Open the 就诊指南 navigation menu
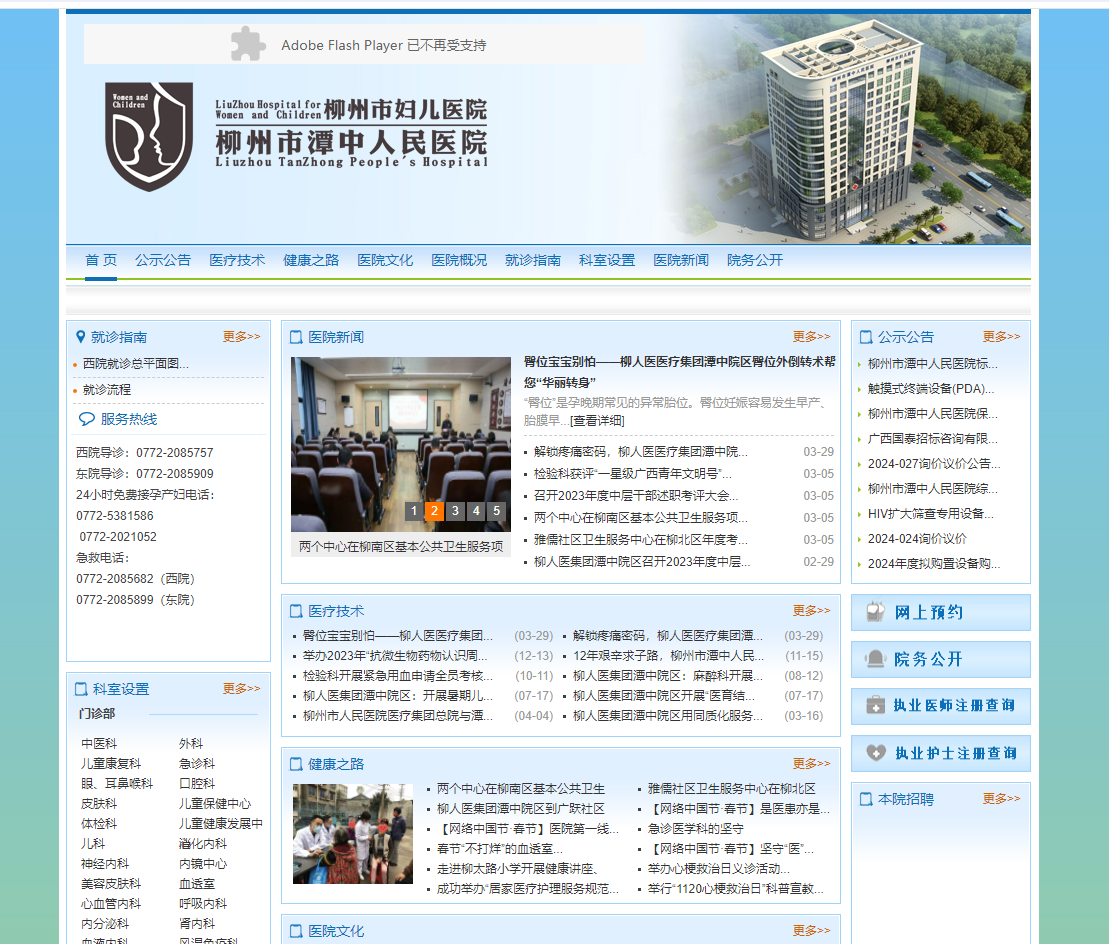The height and width of the screenshot is (944, 1109). [533, 260]
